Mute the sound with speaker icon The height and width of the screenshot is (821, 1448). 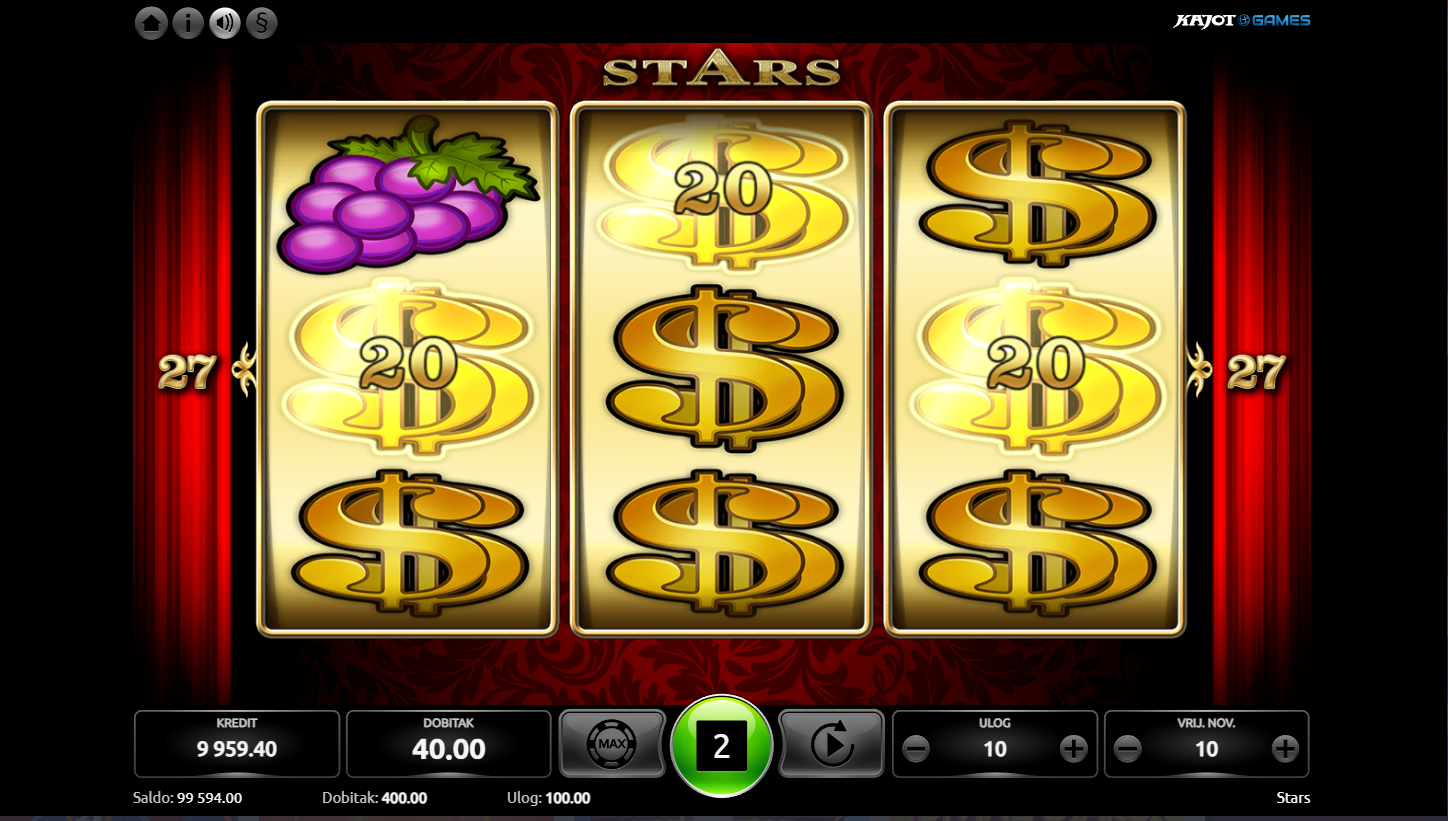point(225,23)
